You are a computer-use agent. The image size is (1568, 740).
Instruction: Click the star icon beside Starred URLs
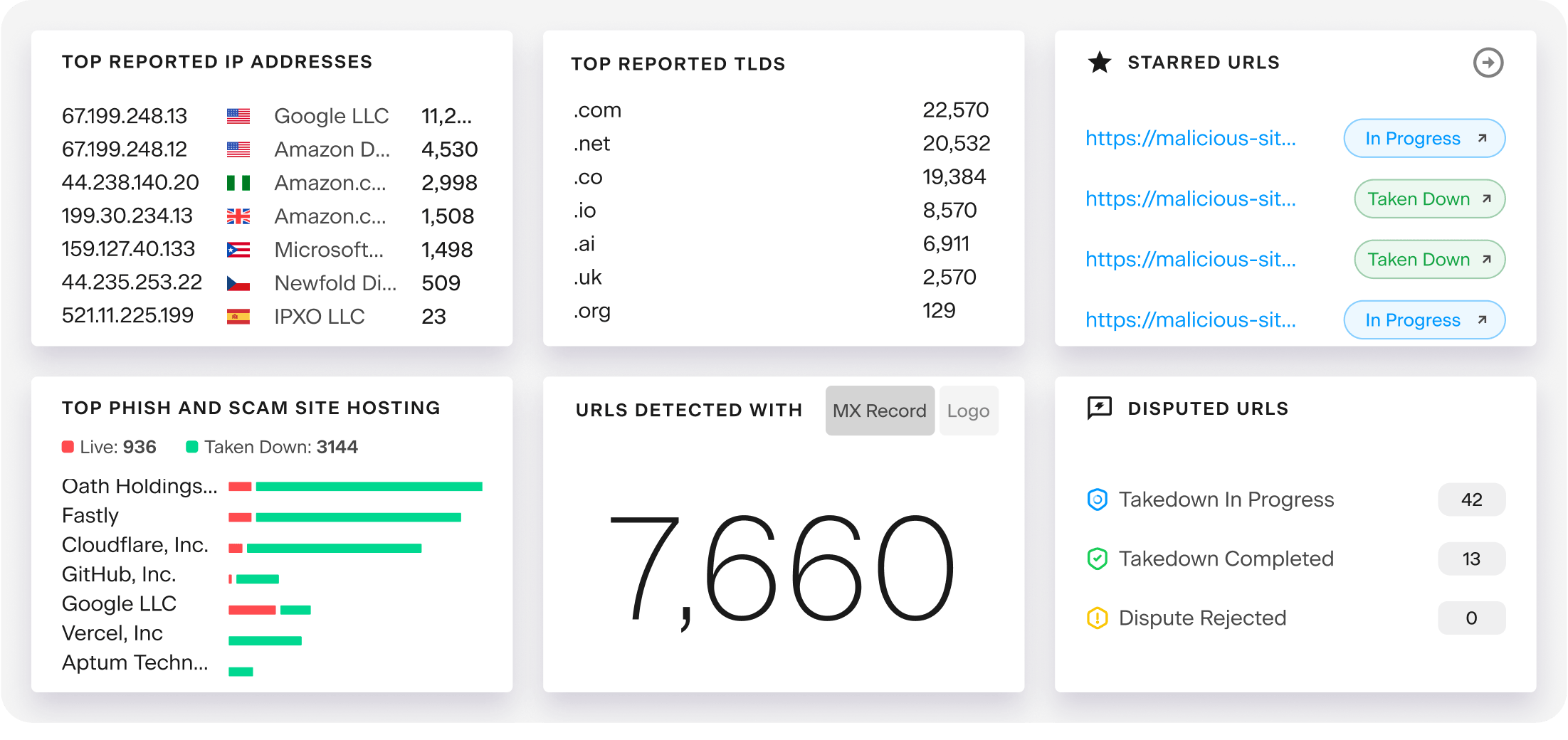[1099, 63]
